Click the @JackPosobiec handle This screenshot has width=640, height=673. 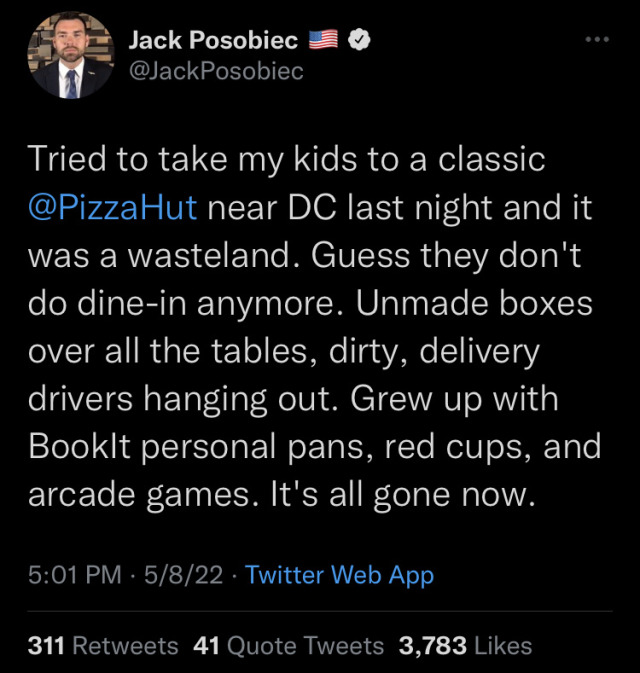(x=215, y=71)
